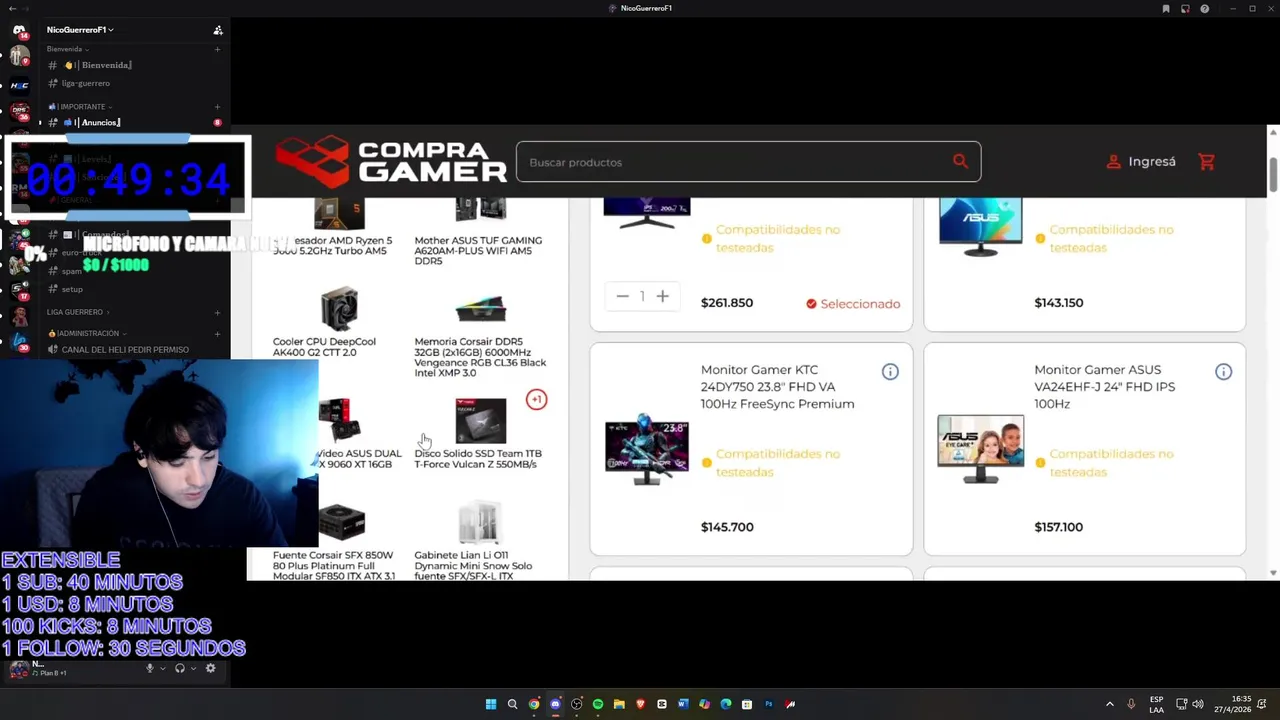Open Spotify from the taskbar

(x=598, y=704)
